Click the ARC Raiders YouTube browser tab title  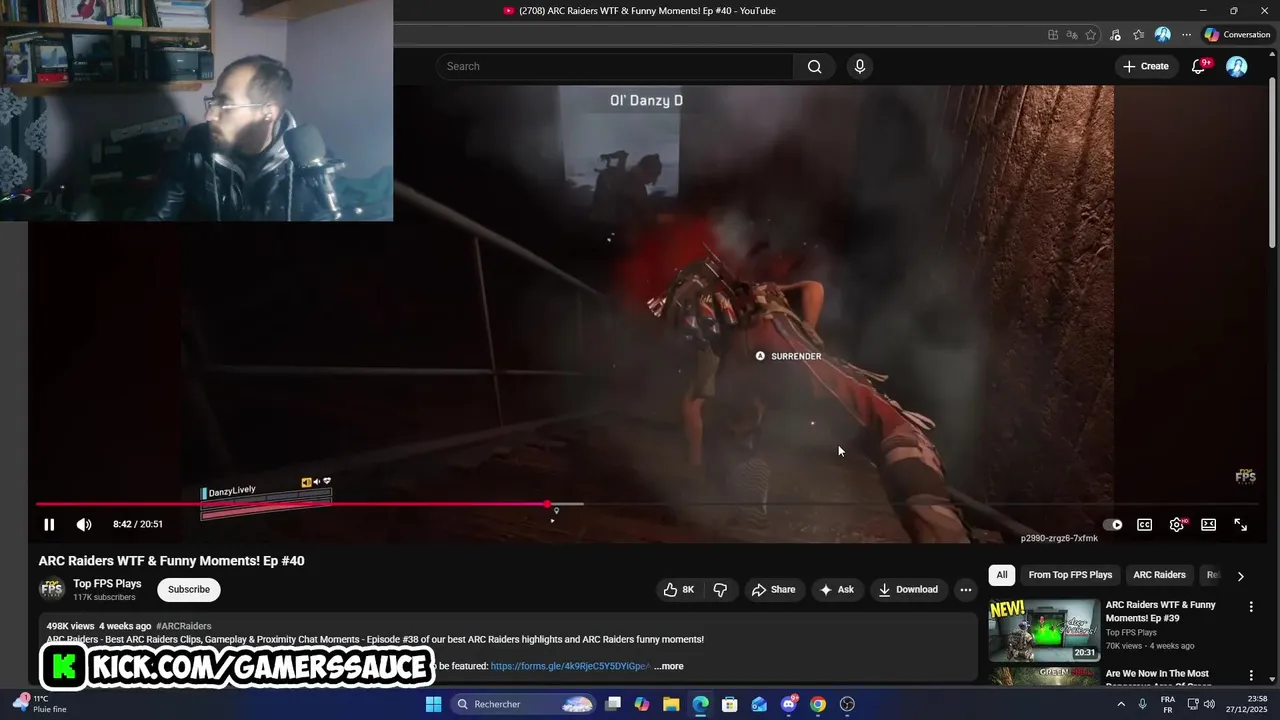click(x=647, y=11)
